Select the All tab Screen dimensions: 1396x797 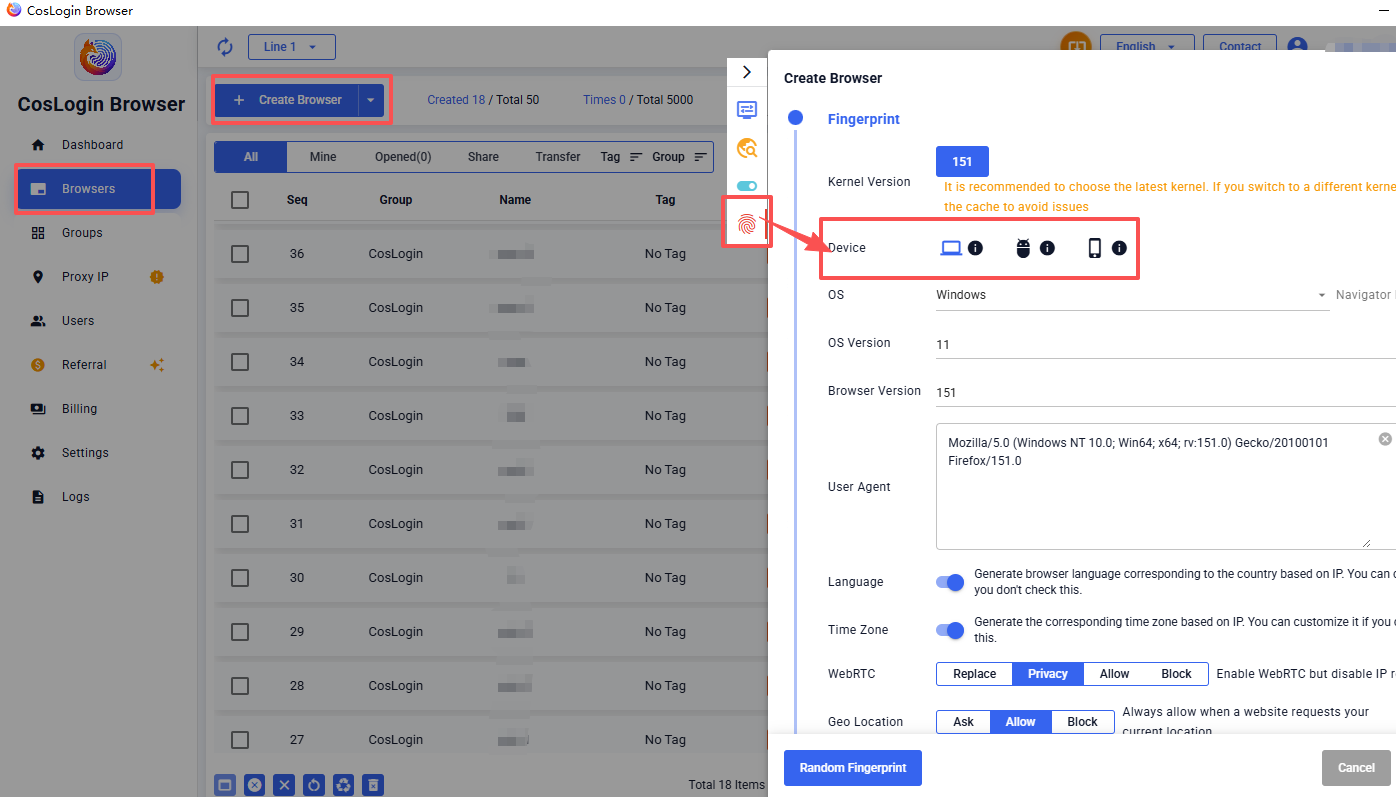pos(251,157)
